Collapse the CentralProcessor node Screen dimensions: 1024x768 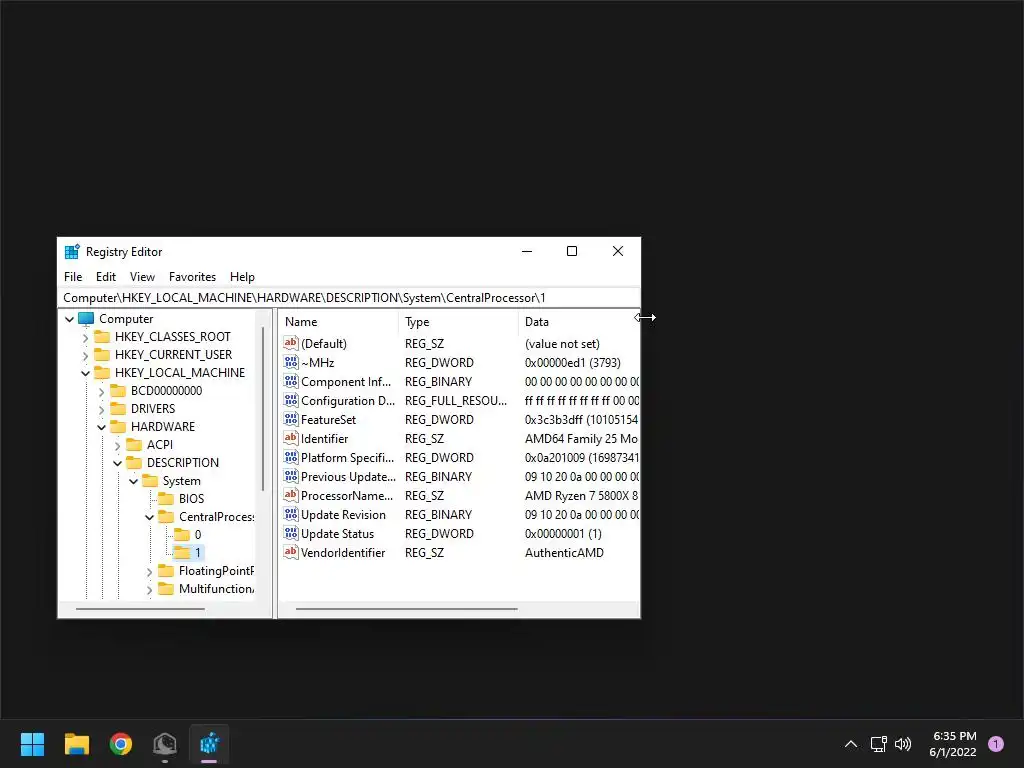[150, 517]
